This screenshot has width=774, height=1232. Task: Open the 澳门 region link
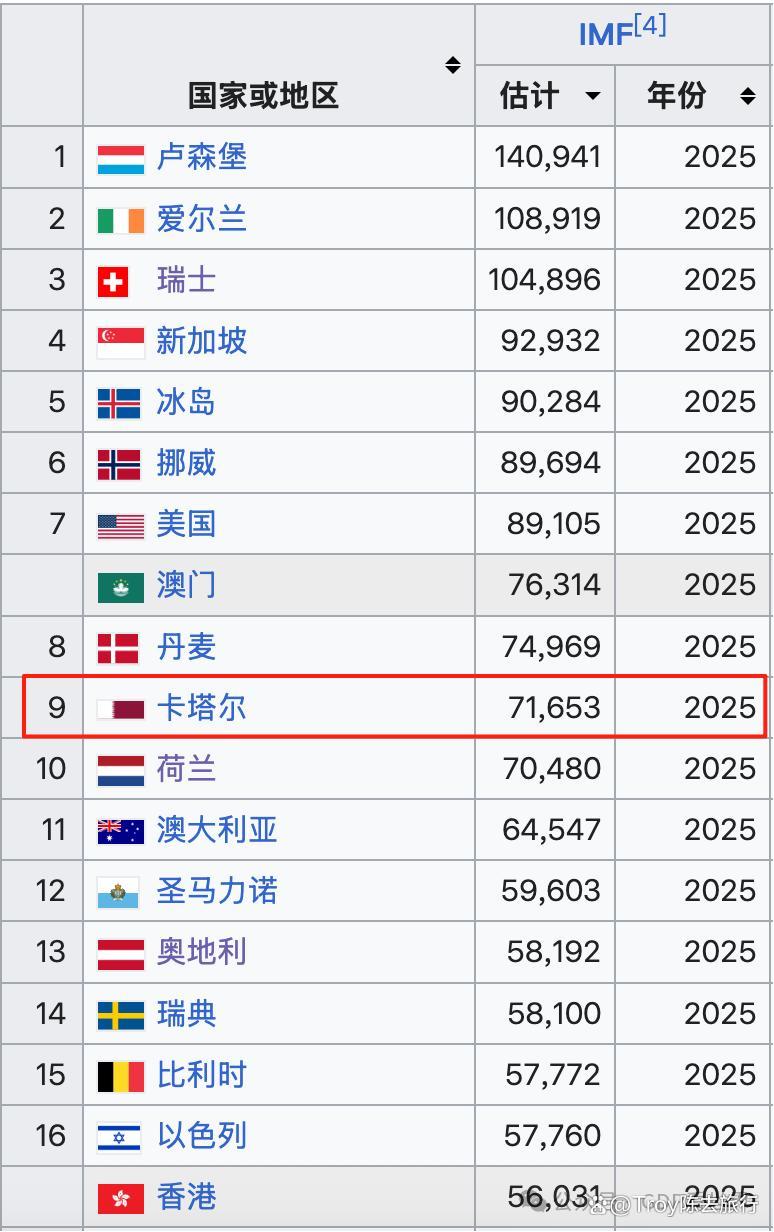[186, 585]
